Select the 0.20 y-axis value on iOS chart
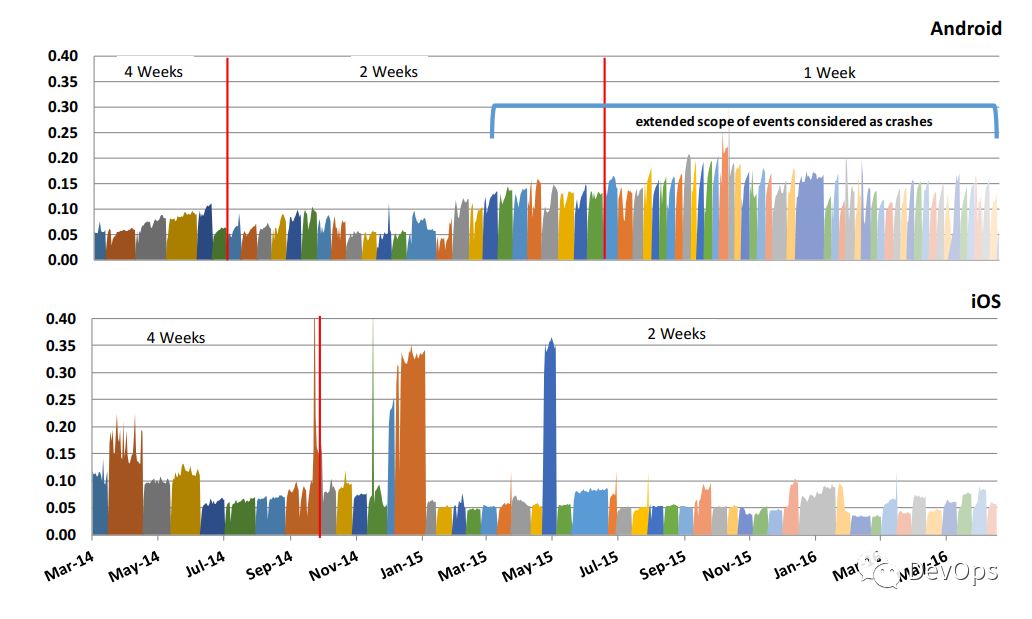 click(61, 427)
